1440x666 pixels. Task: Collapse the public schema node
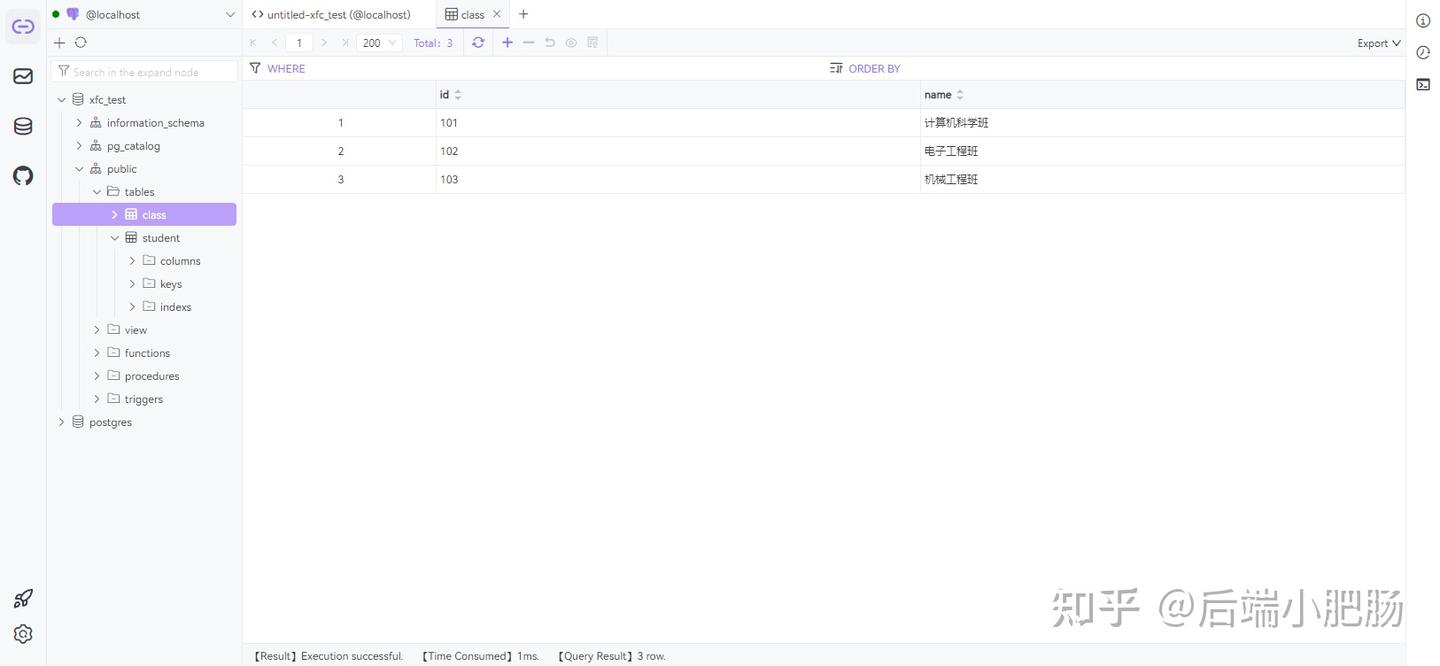pyautogui.click(x=78, y=167)
